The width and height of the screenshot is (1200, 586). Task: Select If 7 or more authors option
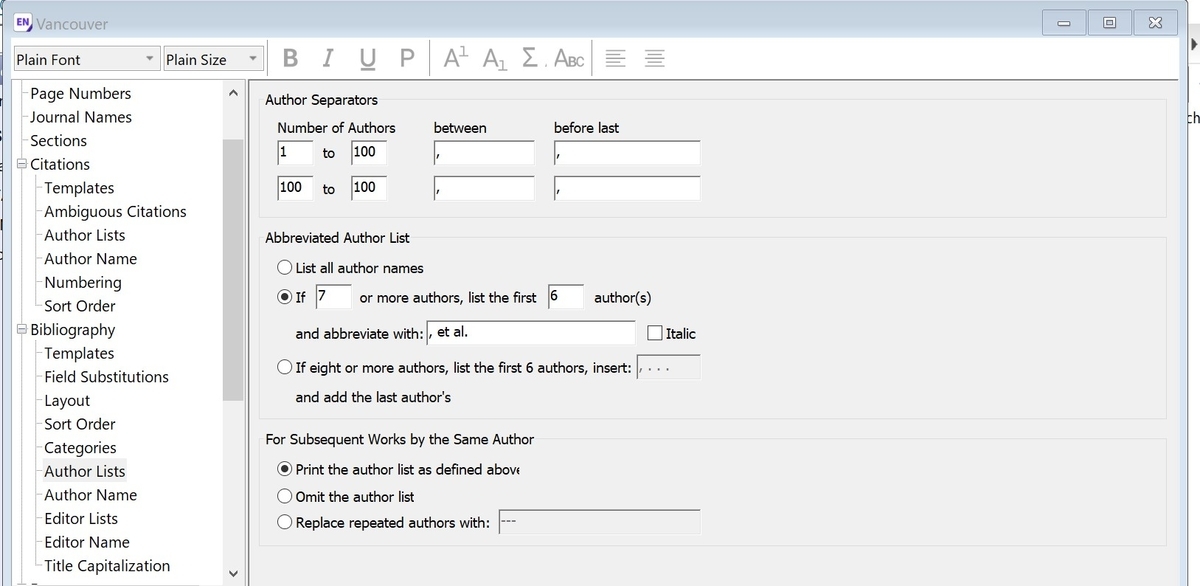click(x=285, y=298)
